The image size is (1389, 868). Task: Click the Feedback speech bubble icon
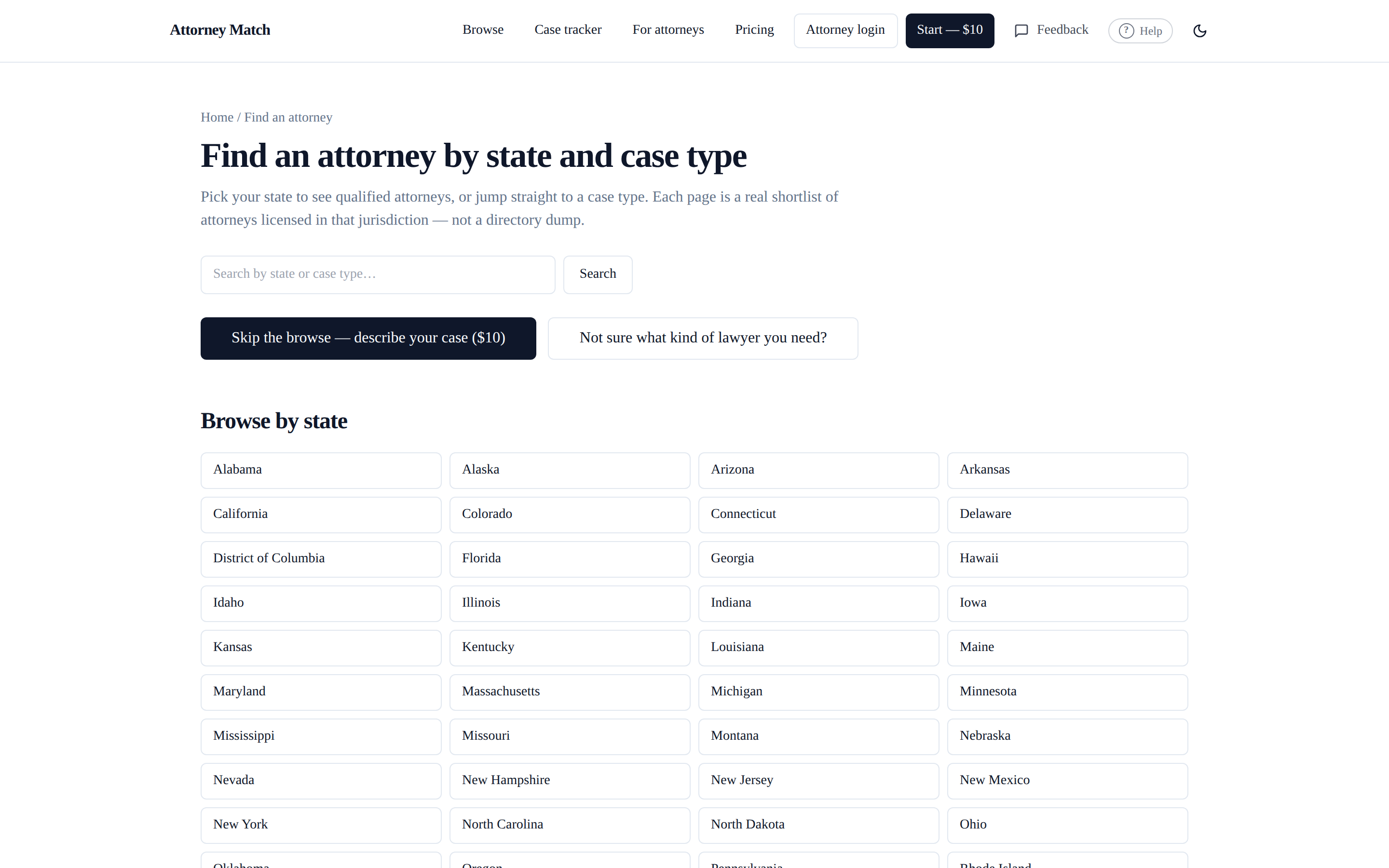[1021, 30]
